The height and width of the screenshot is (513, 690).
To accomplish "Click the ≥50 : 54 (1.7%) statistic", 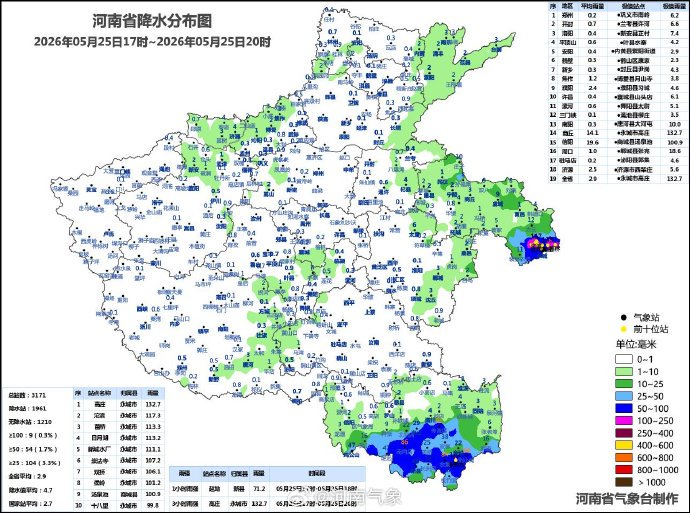I will point(33,449).
